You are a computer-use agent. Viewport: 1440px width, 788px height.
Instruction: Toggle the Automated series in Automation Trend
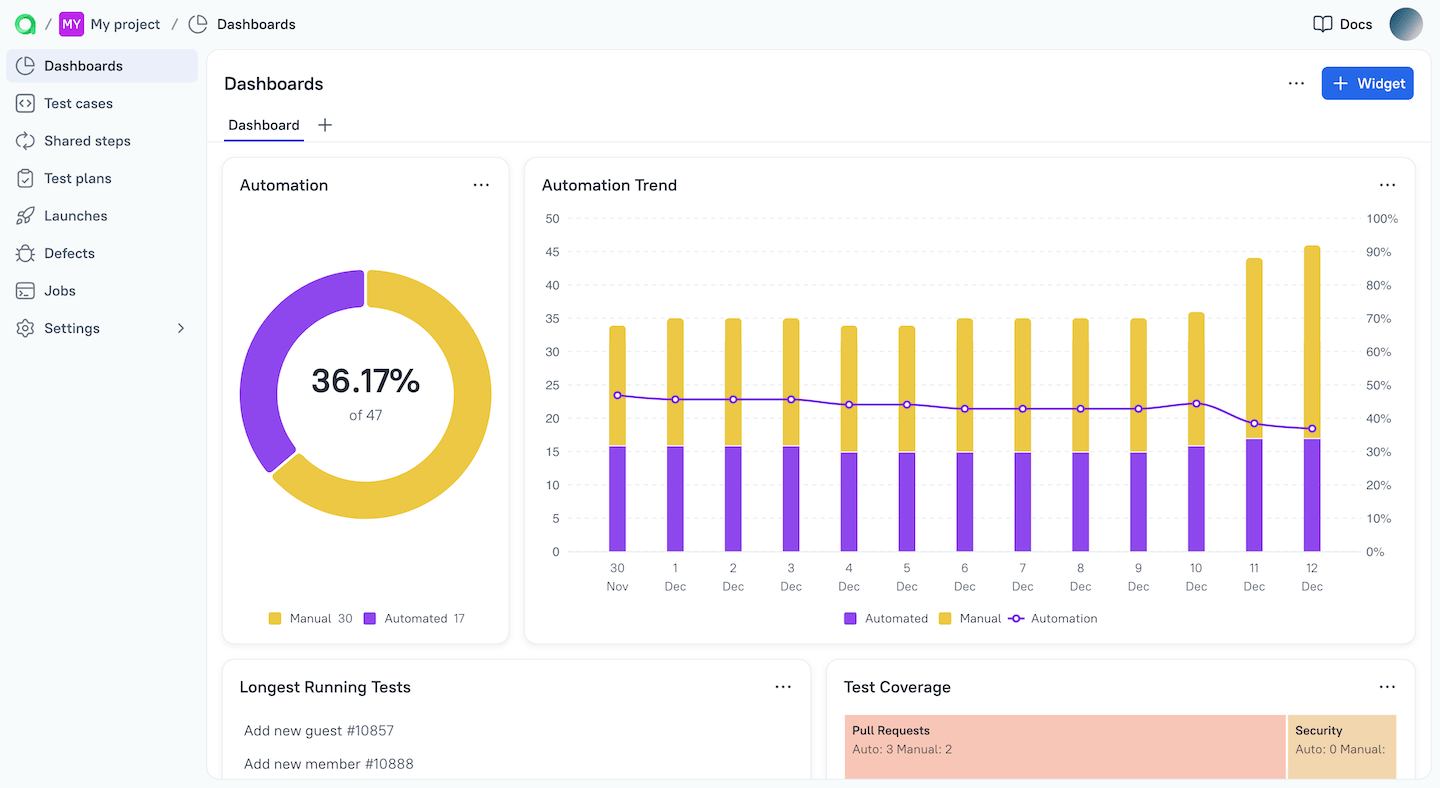point(886,618)
